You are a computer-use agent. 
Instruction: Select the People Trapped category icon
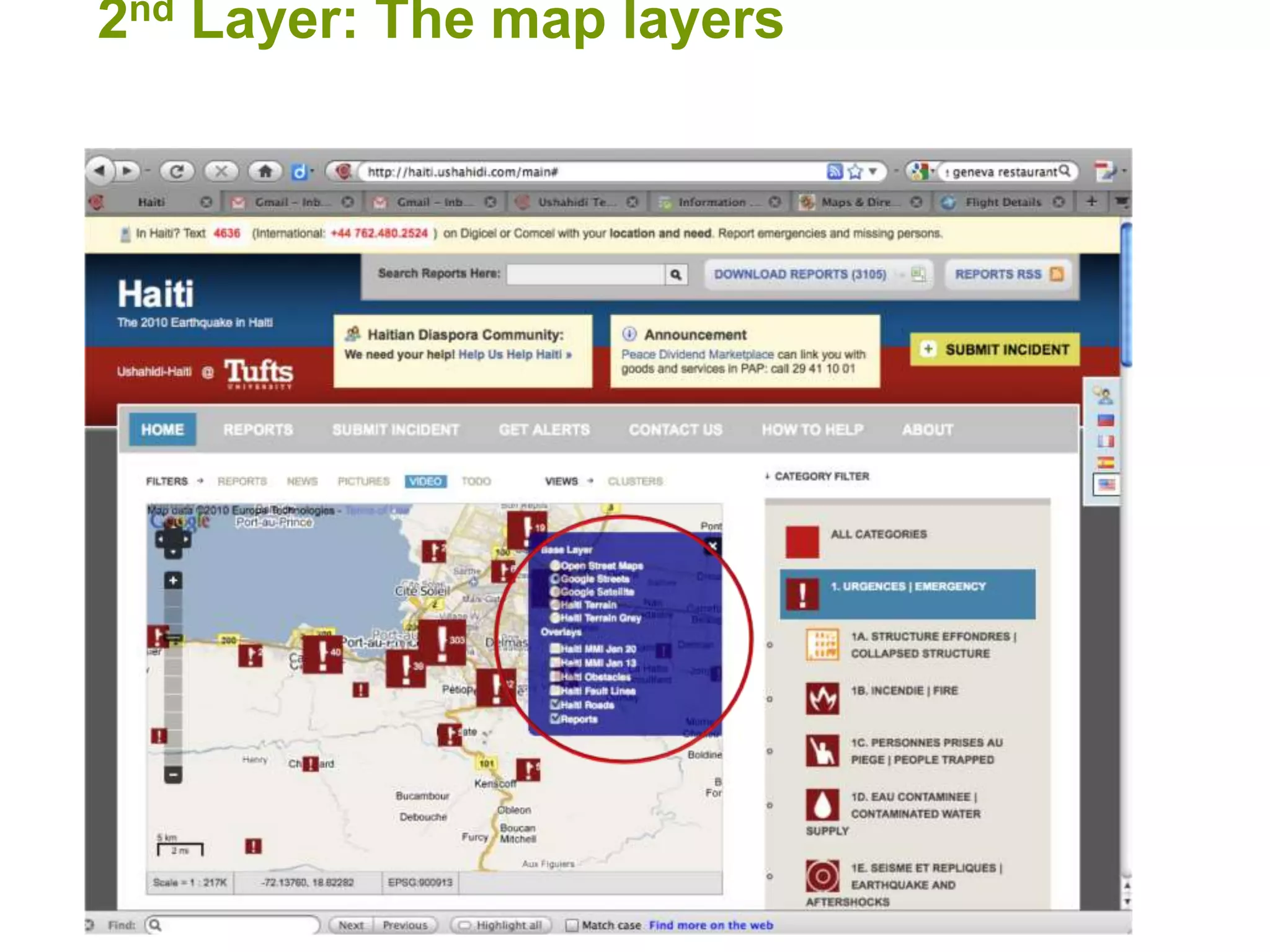[x=822, y=751]
